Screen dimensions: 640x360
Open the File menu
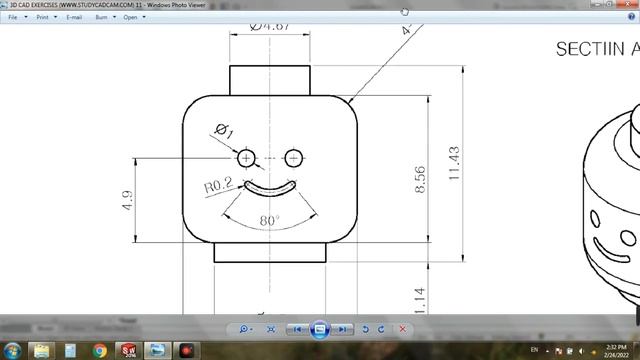pos(13,17)
